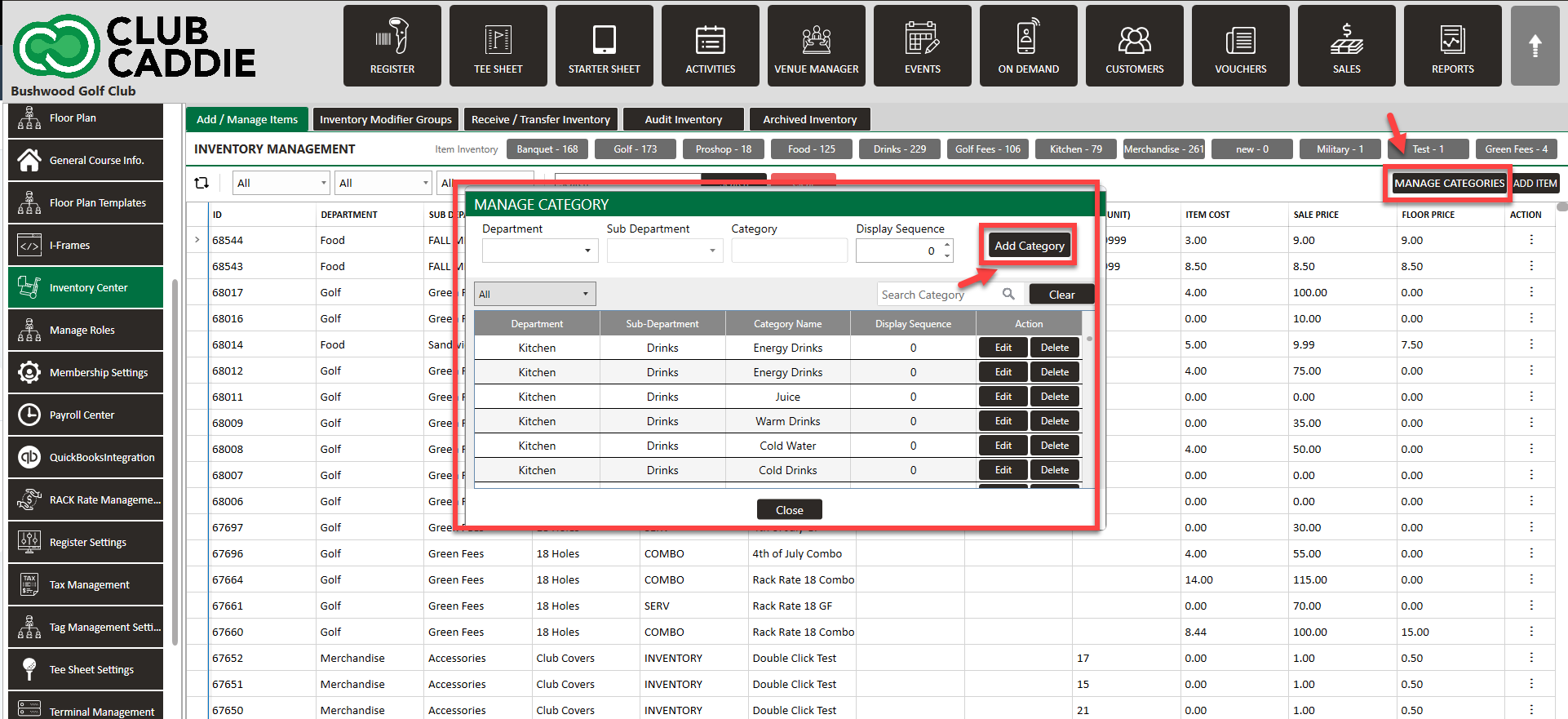Open action menu for item 68544
The height and width of the screenshot is (719, 1568).
tap(1530, 240)
